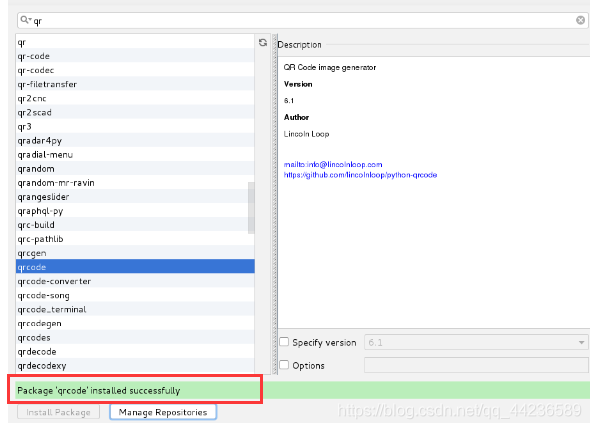Screen dimensions: 591x429
Task: Enable the Specify version checkbox
Action: click(x=284, y=342)
